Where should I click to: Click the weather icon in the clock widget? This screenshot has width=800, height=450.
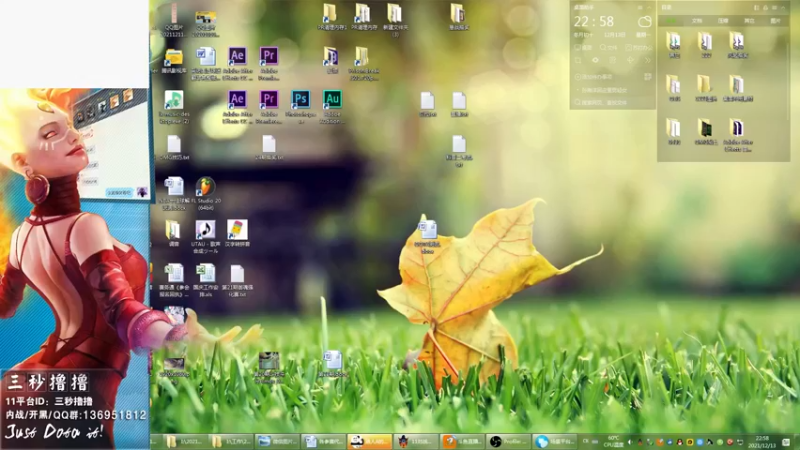point(645,22)
